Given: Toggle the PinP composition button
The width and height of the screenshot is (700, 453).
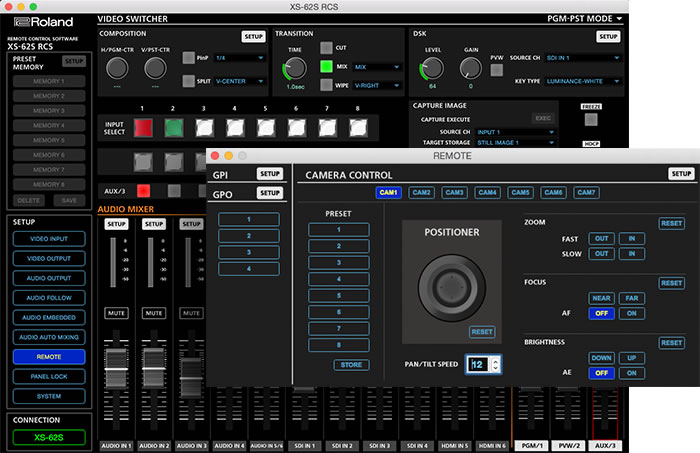Looking at the screenshot, I should (x=188, y=58).
